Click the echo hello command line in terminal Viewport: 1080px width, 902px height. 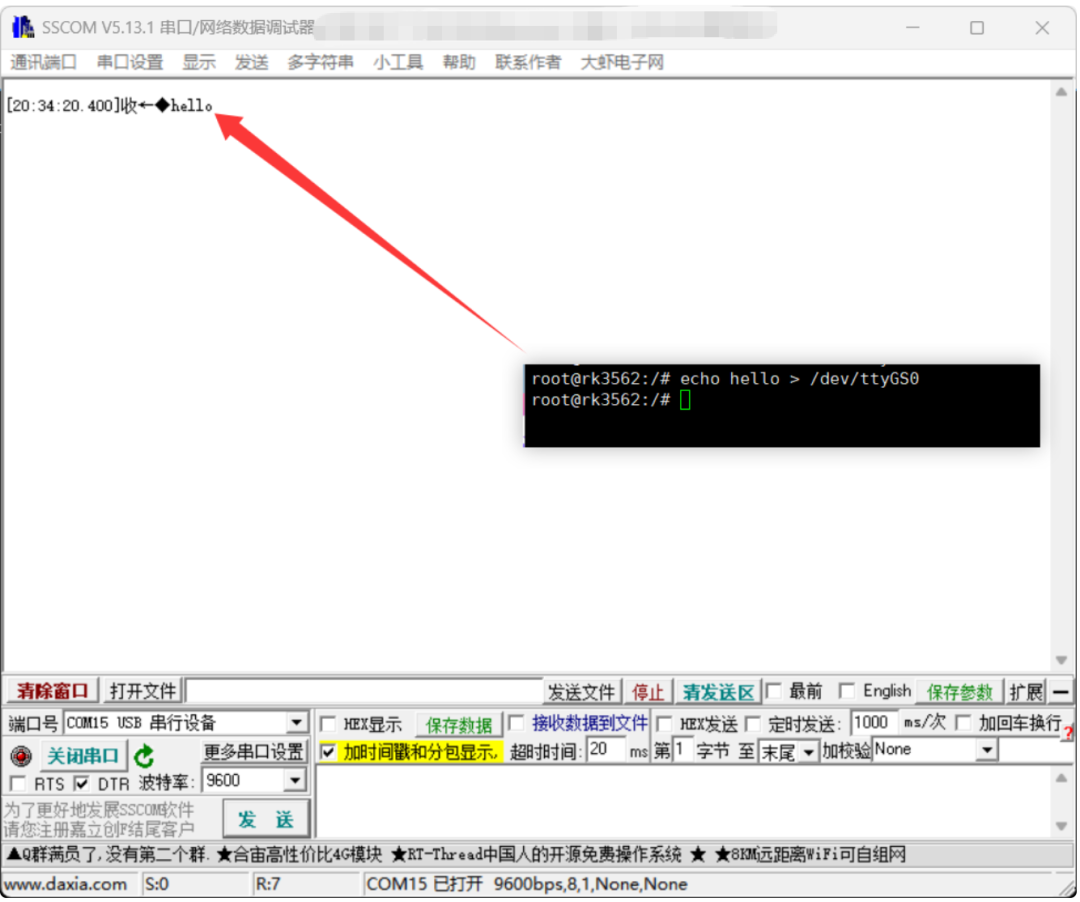(x=725, y=379)
